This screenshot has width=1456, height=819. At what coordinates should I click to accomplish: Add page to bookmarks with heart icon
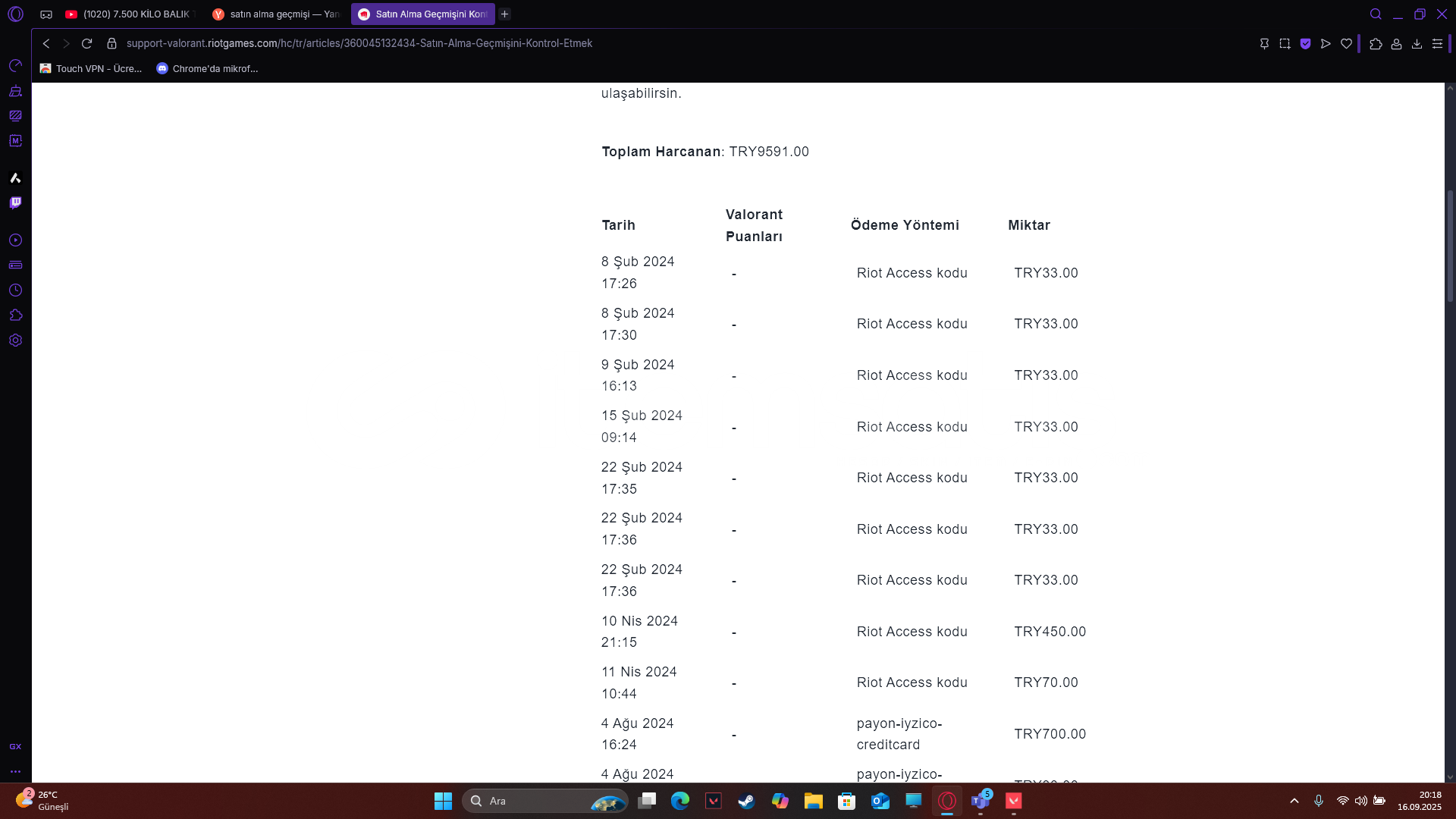click(x=1346, y=44)
